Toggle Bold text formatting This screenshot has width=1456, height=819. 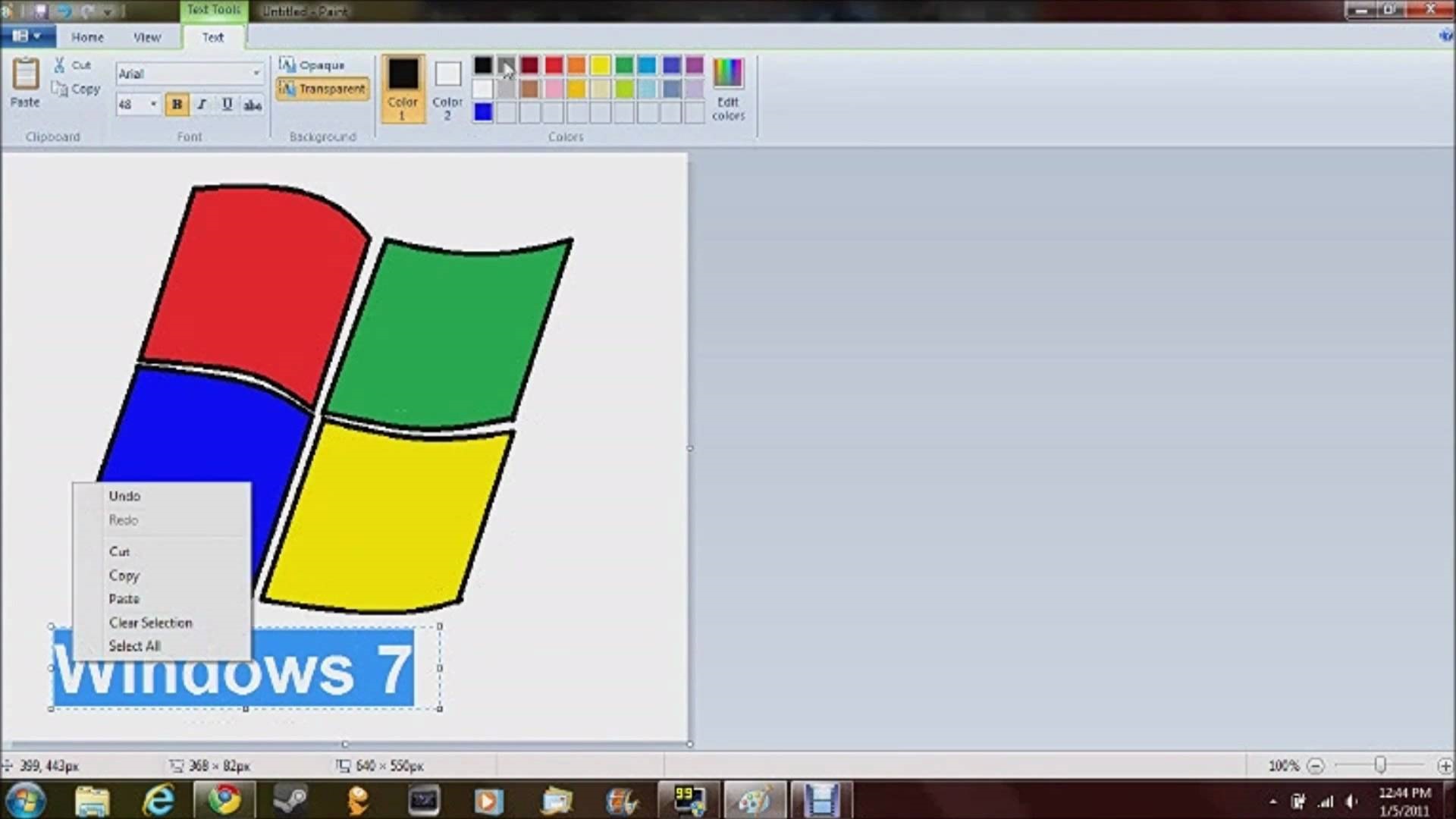[177, 105]
